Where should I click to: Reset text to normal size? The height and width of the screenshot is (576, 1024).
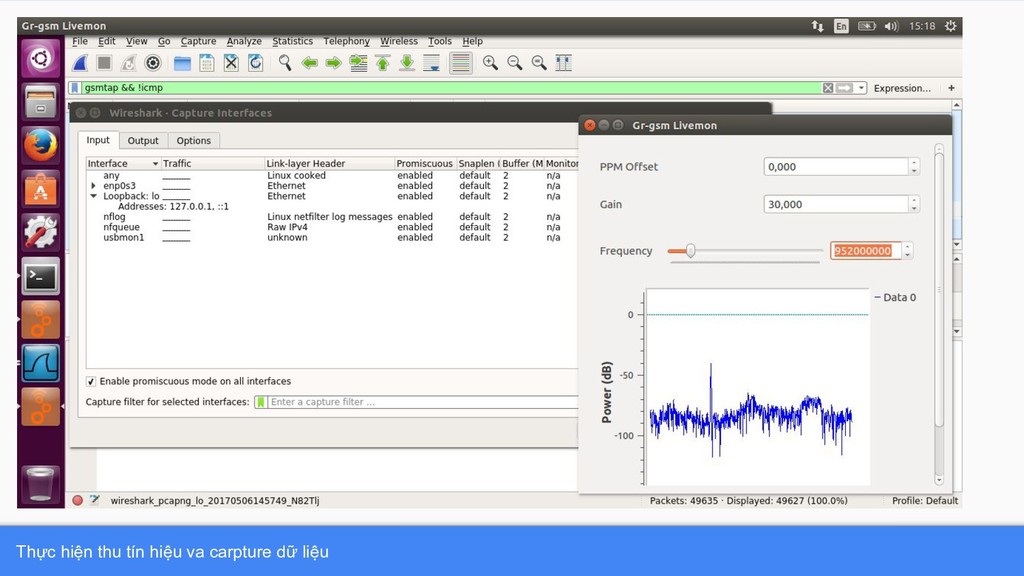point(539,63)
